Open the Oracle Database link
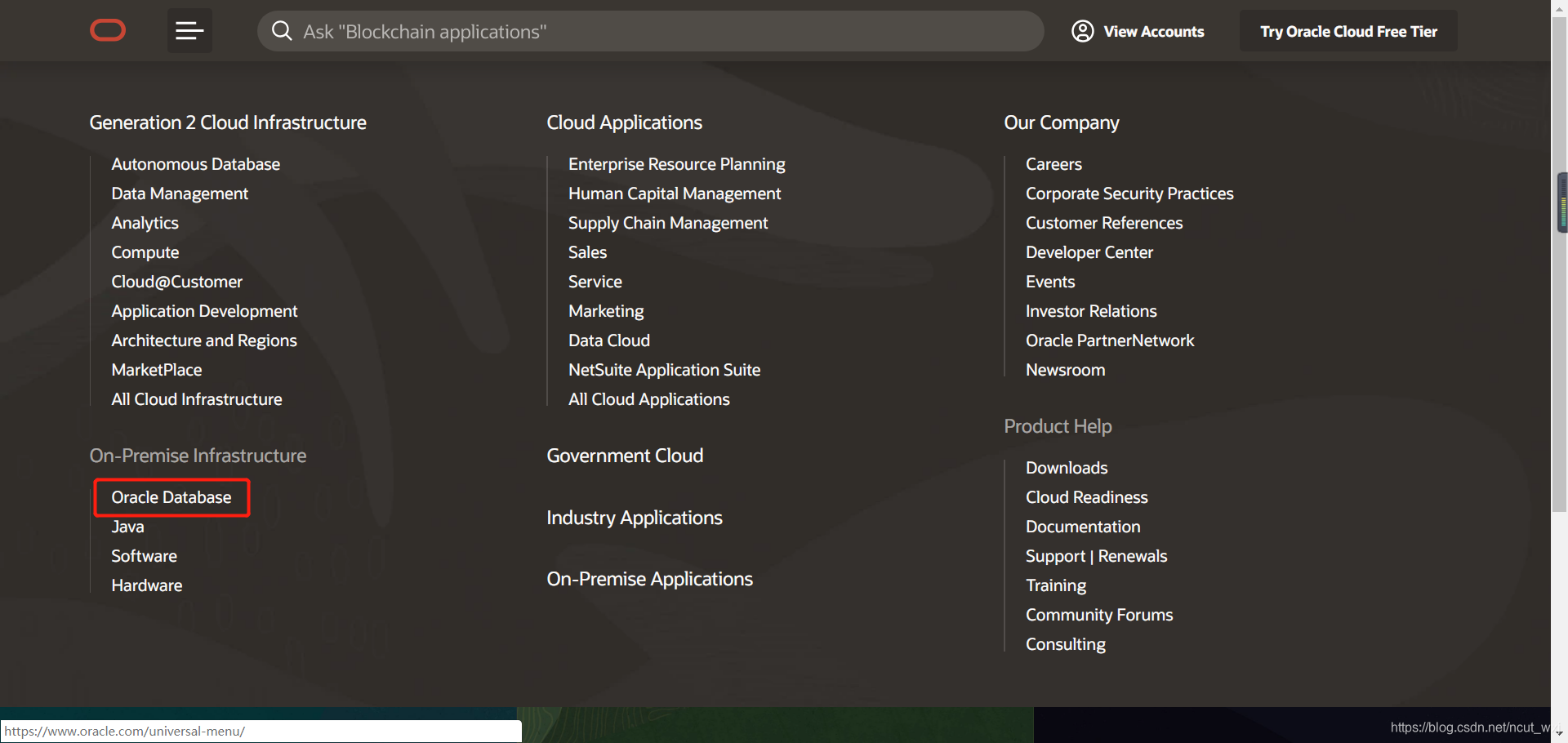The width and height of the screenshot is (1568, 743). click(x=171, y=497)
